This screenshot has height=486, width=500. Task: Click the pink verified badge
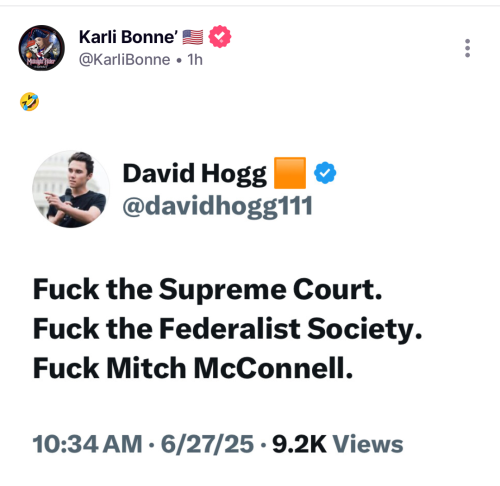coord(220,36)
